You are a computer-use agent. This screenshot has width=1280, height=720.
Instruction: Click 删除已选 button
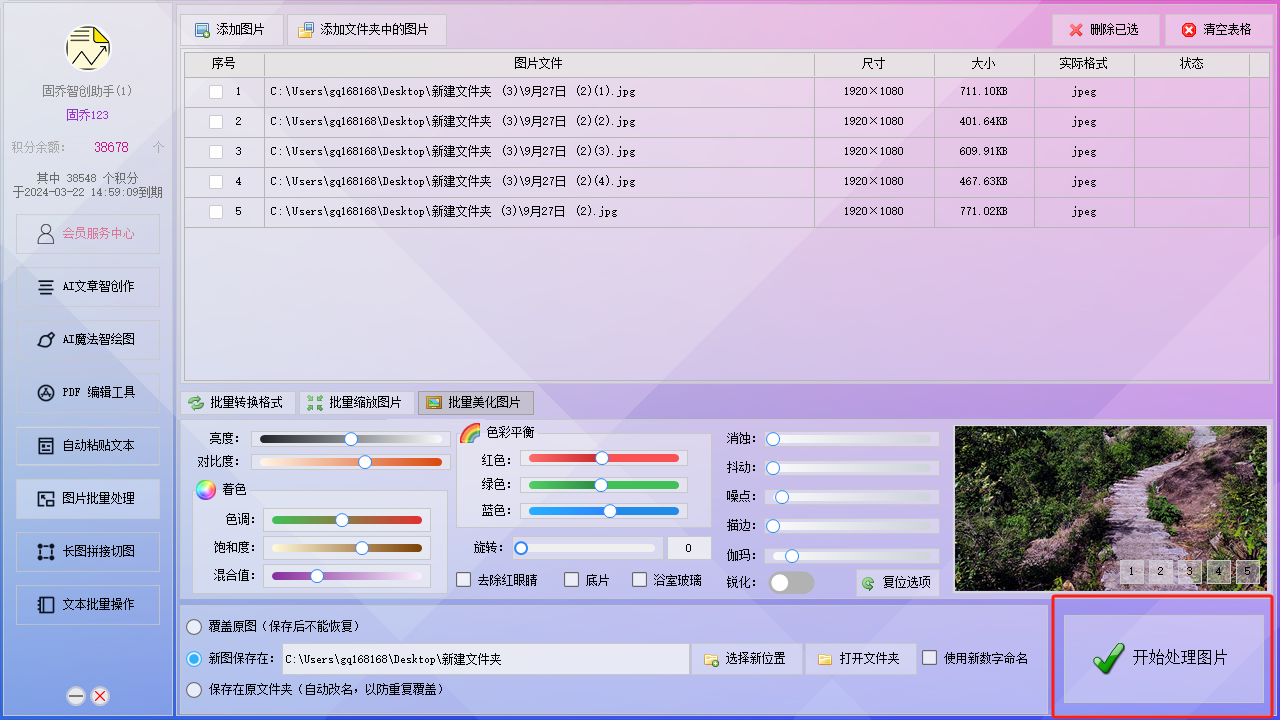(x=1105, y=30)
